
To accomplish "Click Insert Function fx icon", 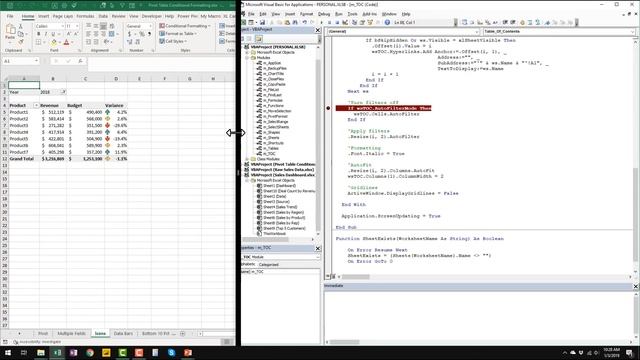I will [x=80, y=61].
